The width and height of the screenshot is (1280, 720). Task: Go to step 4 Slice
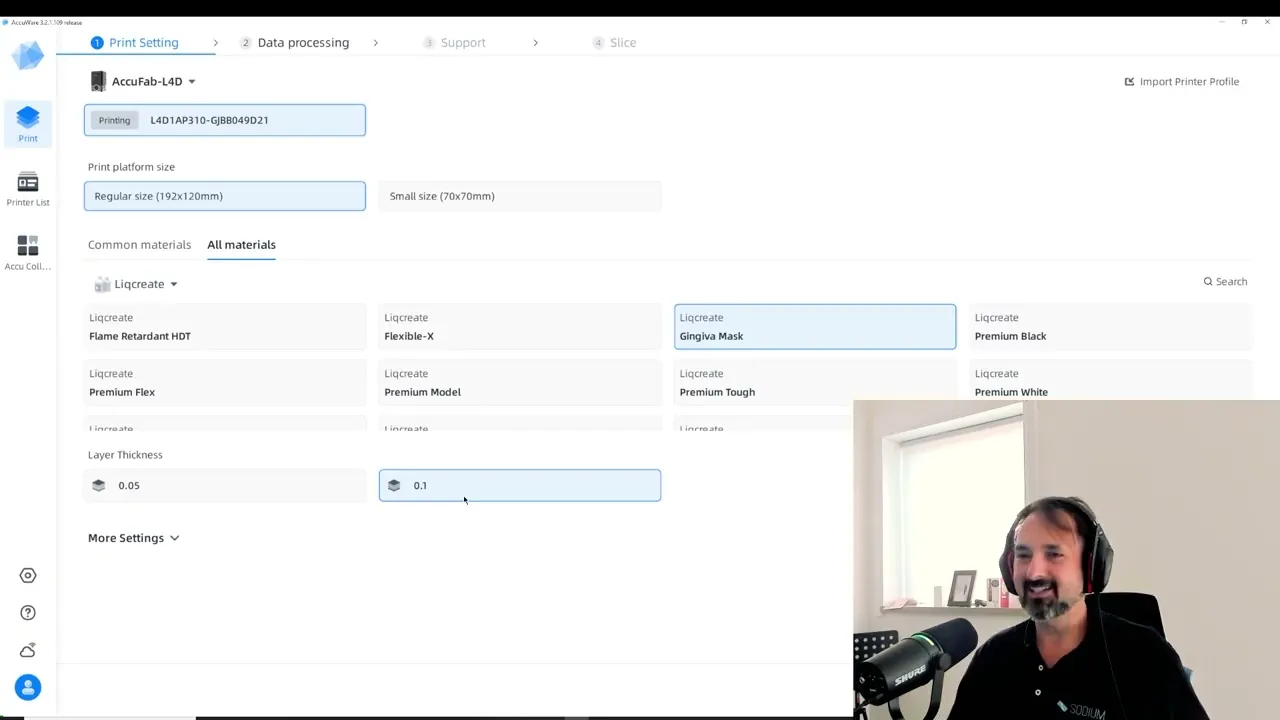tap(614, 43)
